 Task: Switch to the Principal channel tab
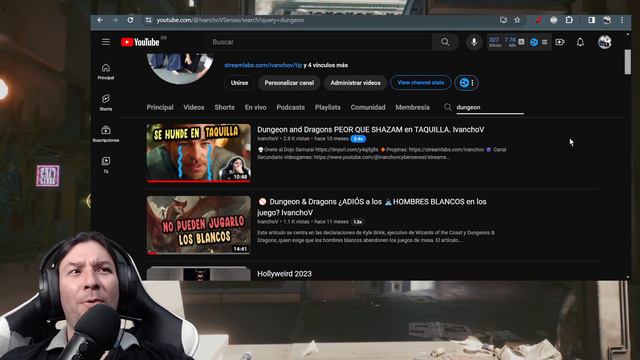click(160, 107)
